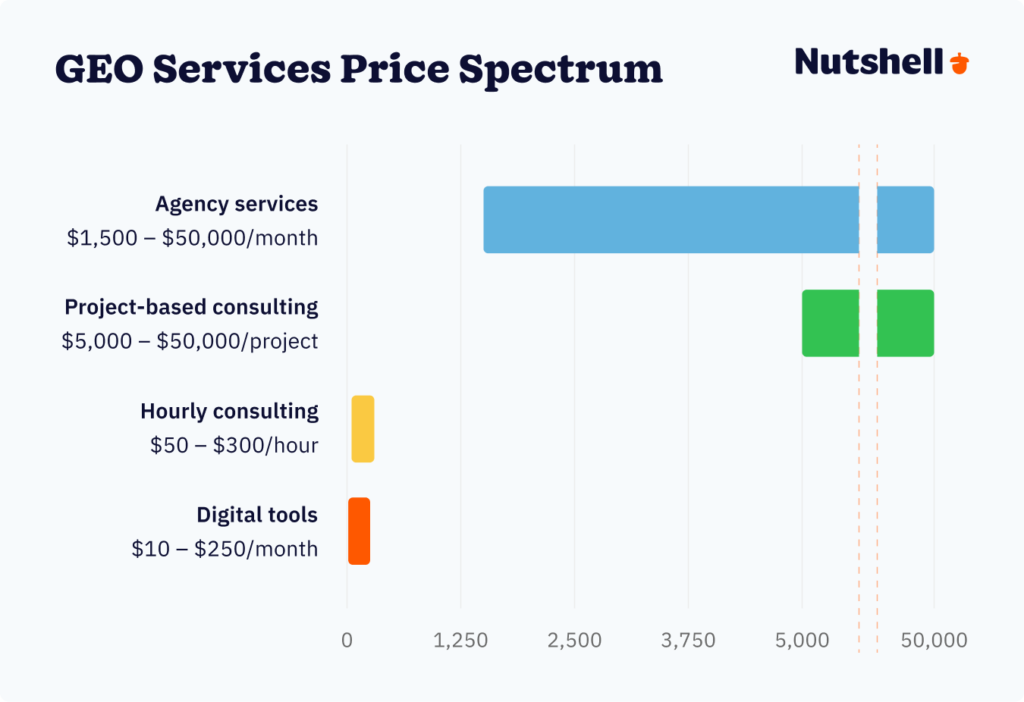This screenshot has height=702, width=1024.
Task: Click the Nutshell acorn logo icon
Action: pyautogui.click(x=959, y=63)
